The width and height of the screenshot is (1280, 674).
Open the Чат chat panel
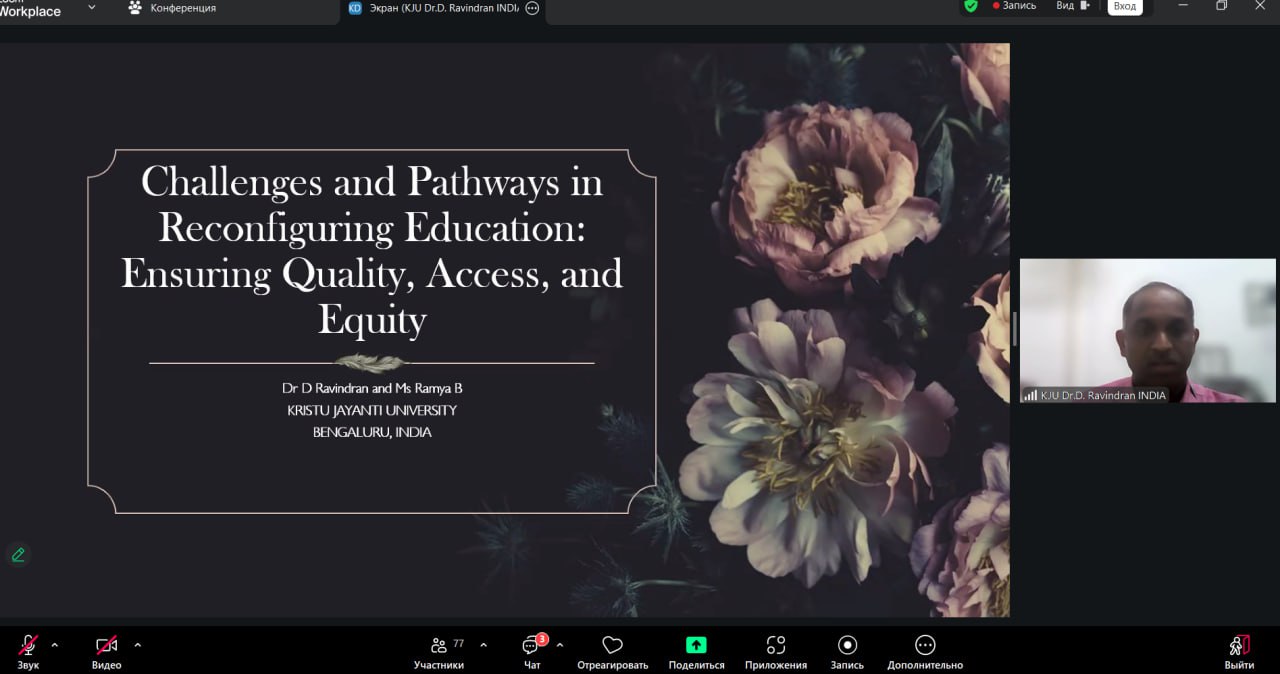tap(532, 646)
